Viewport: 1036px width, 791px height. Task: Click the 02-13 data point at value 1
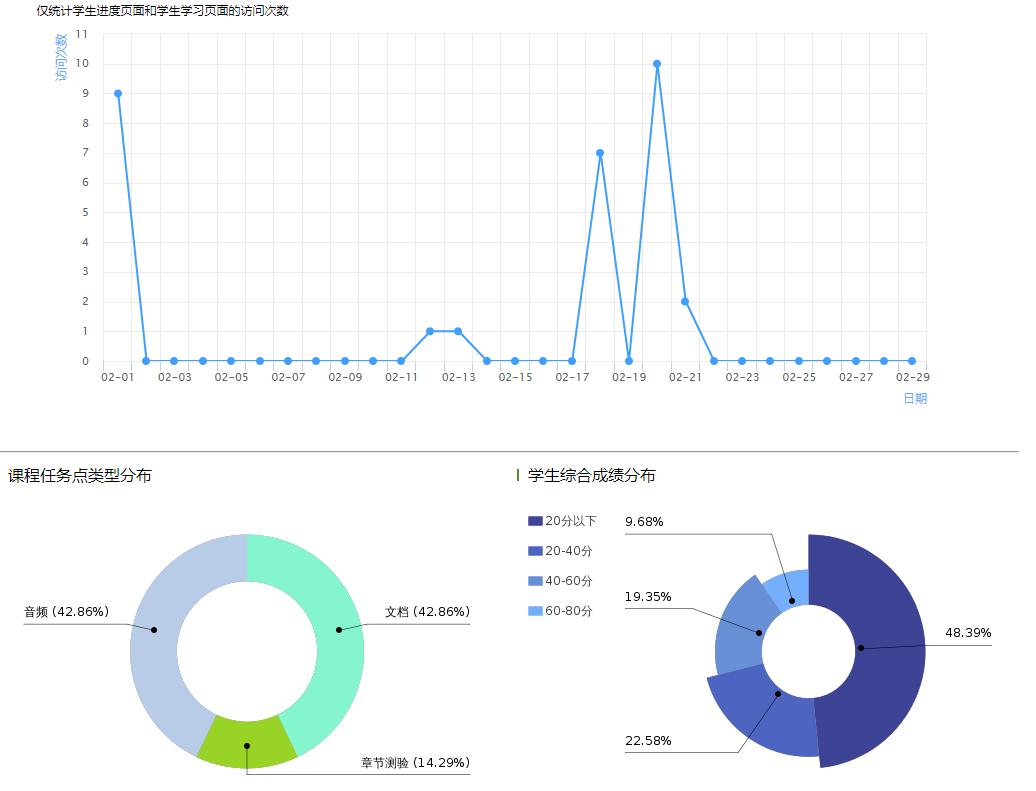click(x=458, y=331)
